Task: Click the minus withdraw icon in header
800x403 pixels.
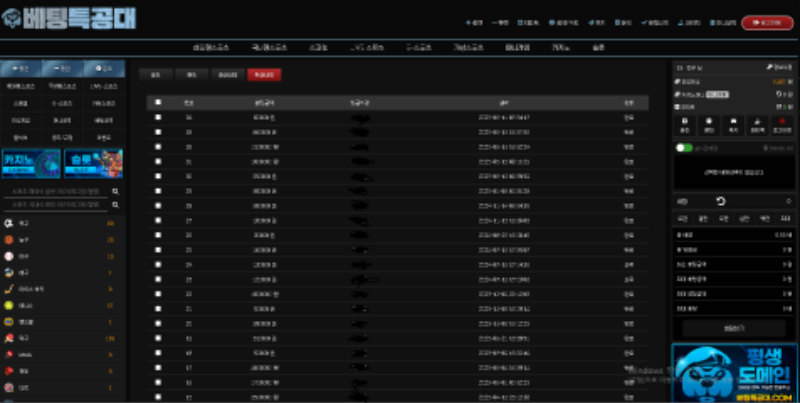Action: (494, 23)
